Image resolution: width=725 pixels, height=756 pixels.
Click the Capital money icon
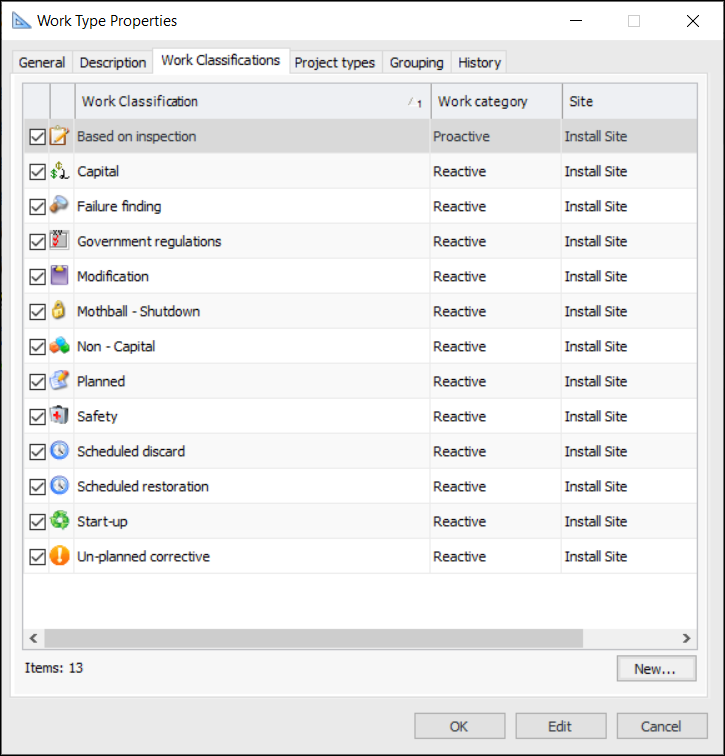61,172
